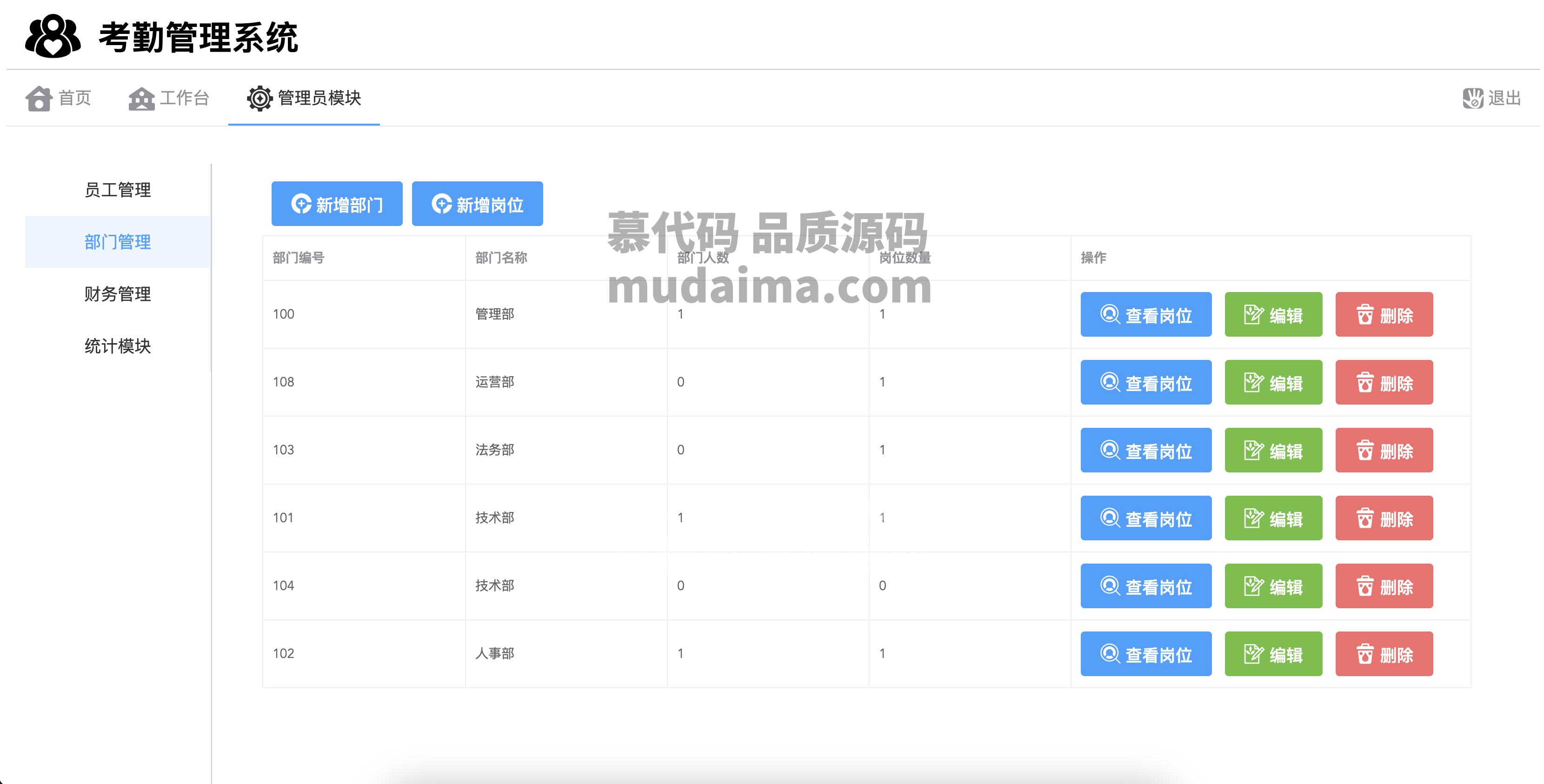The height and width of the screenshot is (784, 1544).
Task: Click the trash icon in row 108
Action: click(1365, 382)
